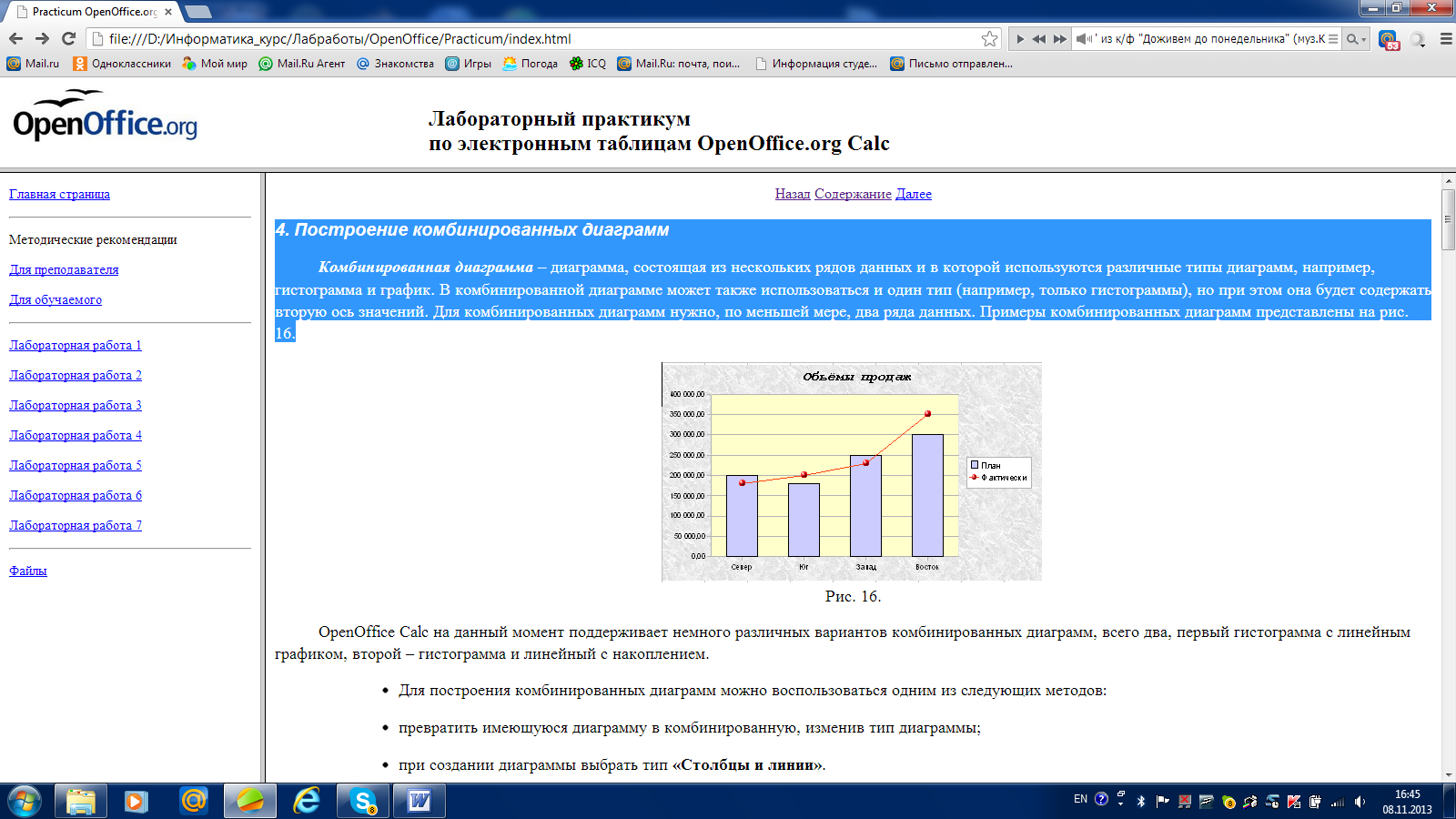Switch to the Word taskbar window

tap(420, 801)
